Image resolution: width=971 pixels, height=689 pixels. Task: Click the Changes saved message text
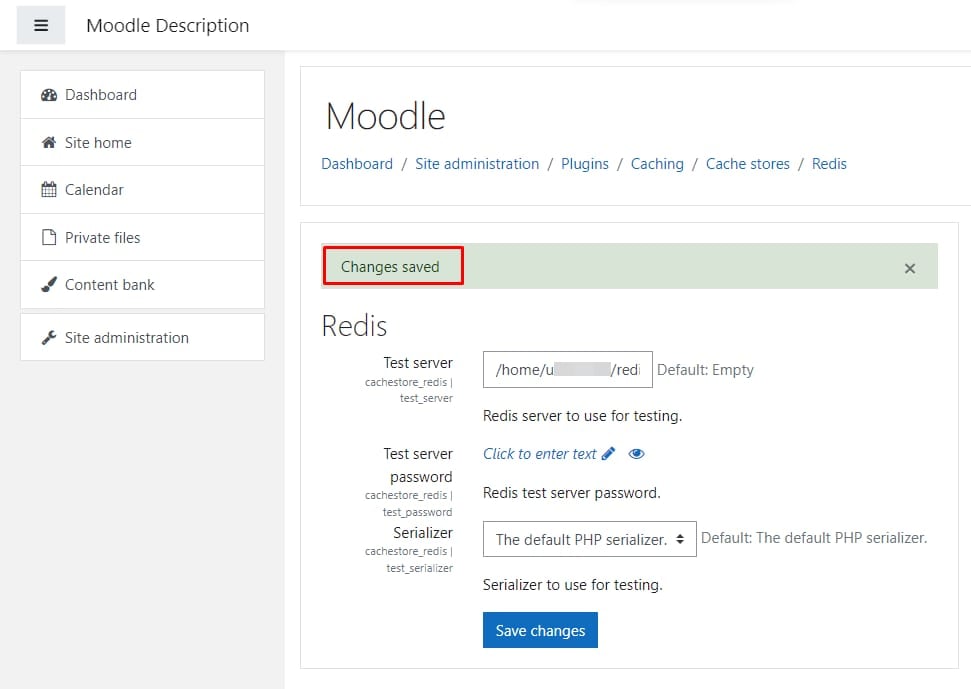click(390, 267)
